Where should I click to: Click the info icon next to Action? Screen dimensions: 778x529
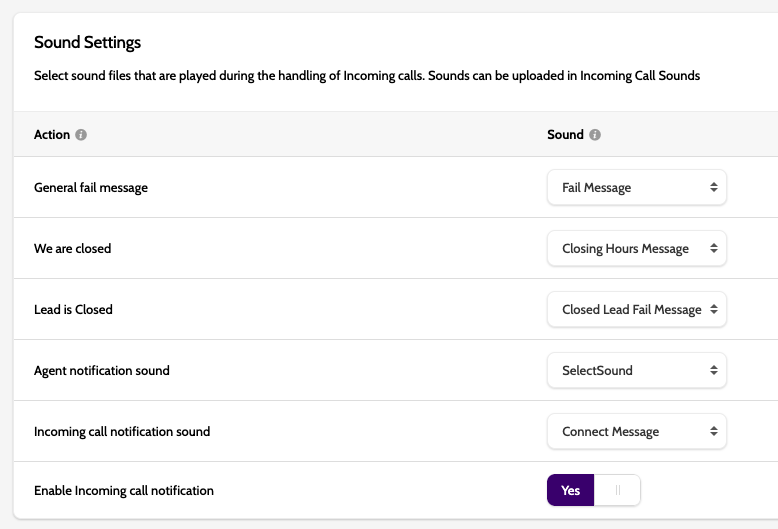81,135
